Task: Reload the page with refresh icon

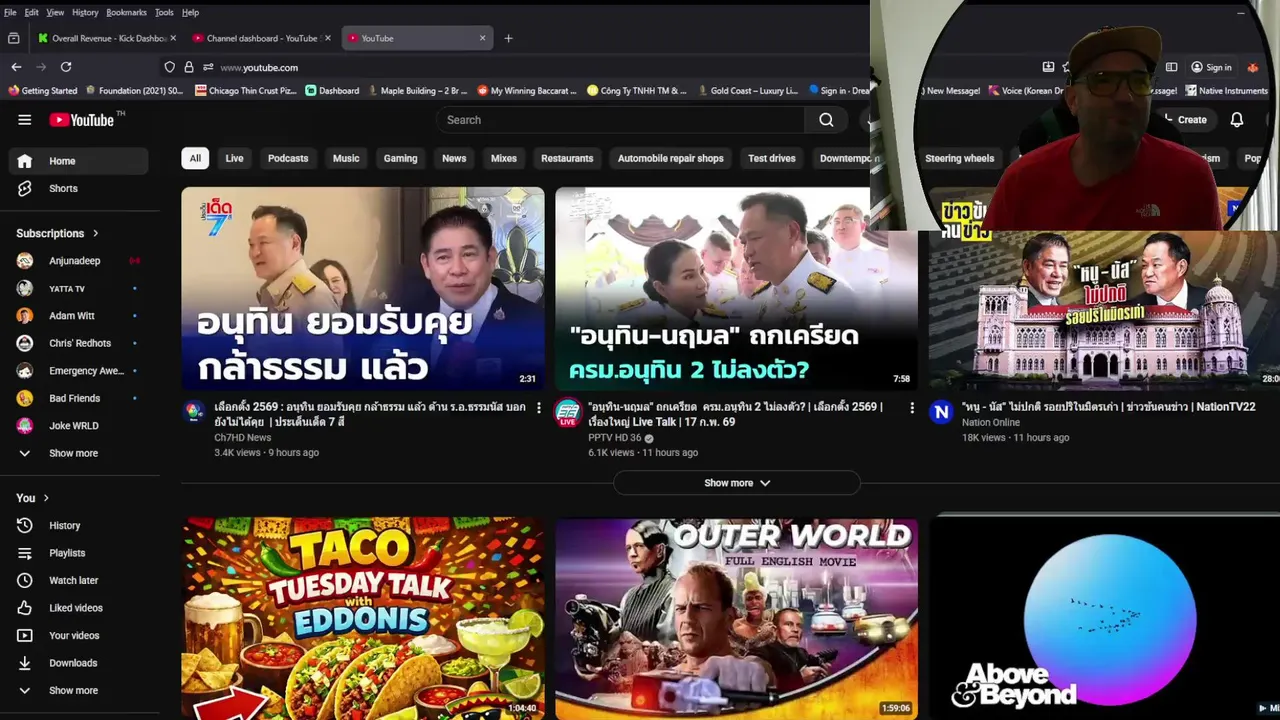Action: tap(66, 67)
